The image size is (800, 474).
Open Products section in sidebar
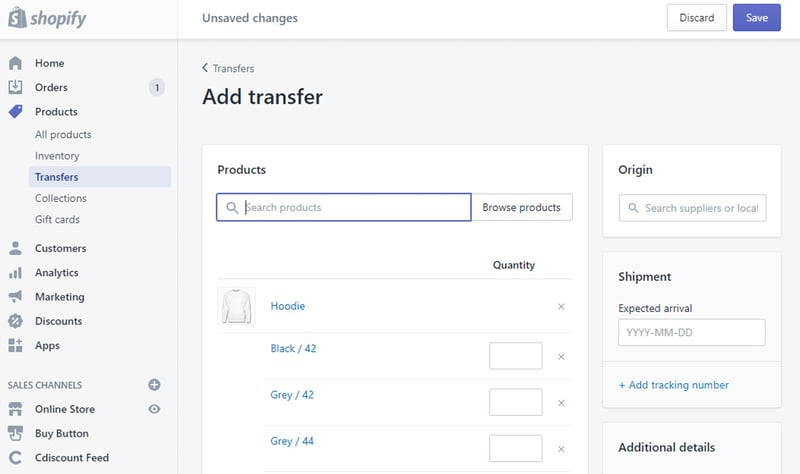[56, 112]
